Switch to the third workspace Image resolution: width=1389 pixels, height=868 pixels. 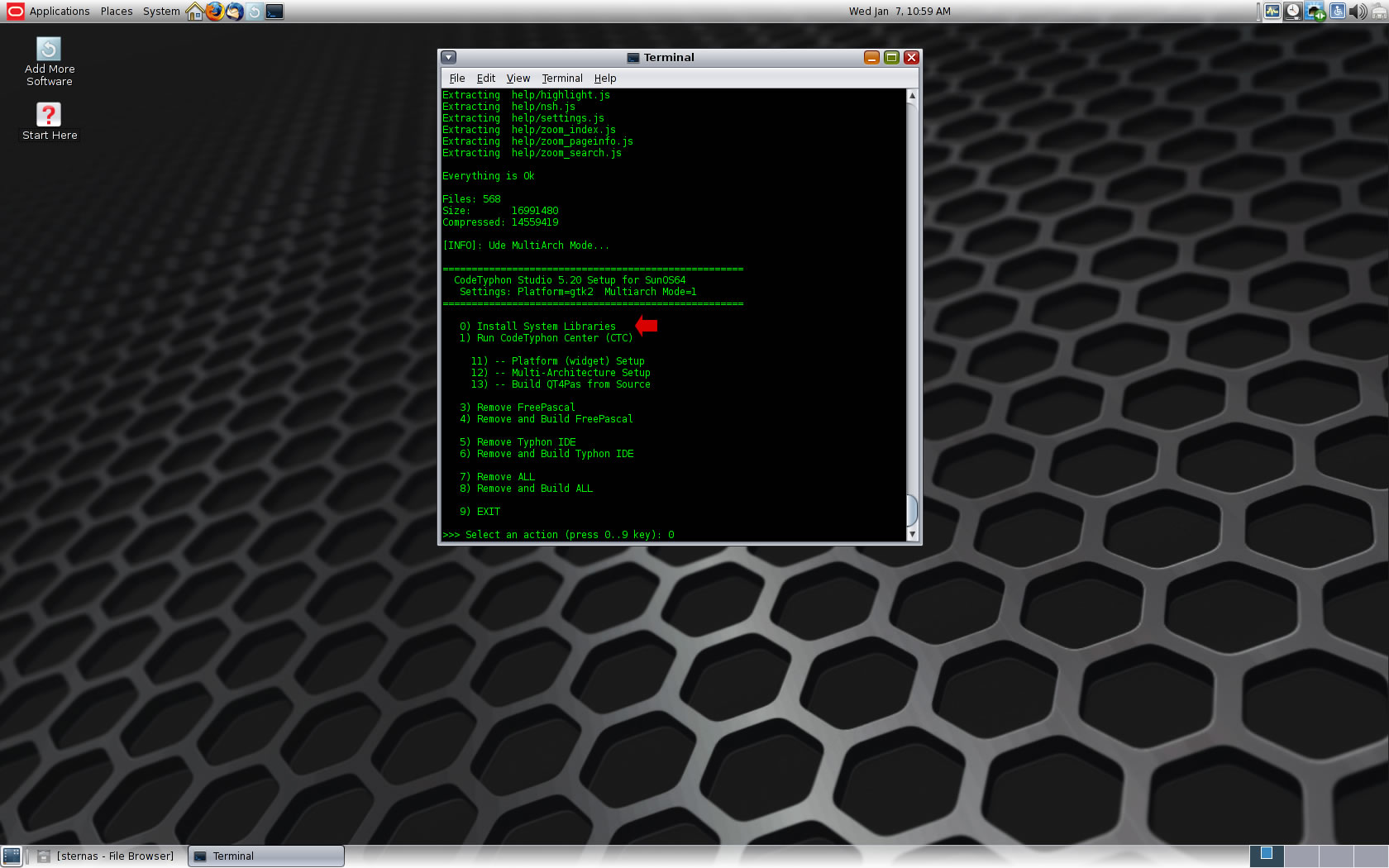[1336, 856]
